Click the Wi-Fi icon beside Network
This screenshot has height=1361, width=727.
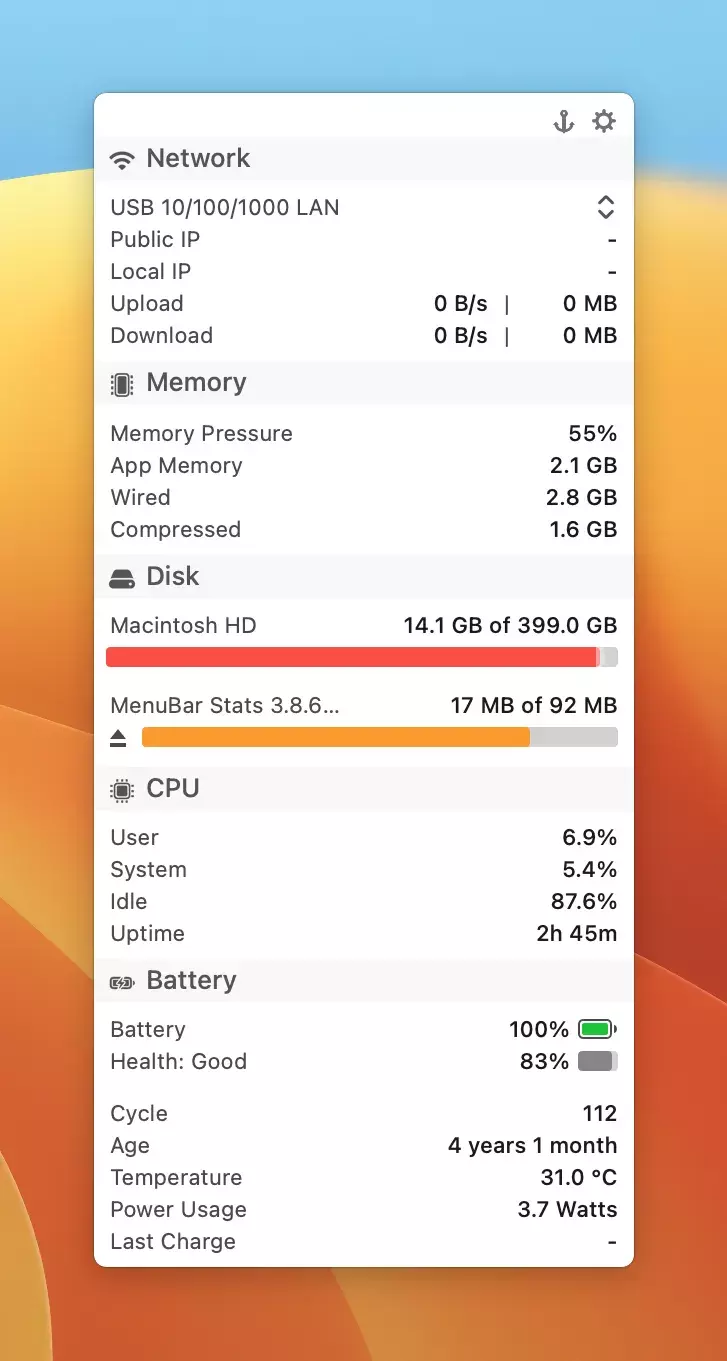coord(122,159)
